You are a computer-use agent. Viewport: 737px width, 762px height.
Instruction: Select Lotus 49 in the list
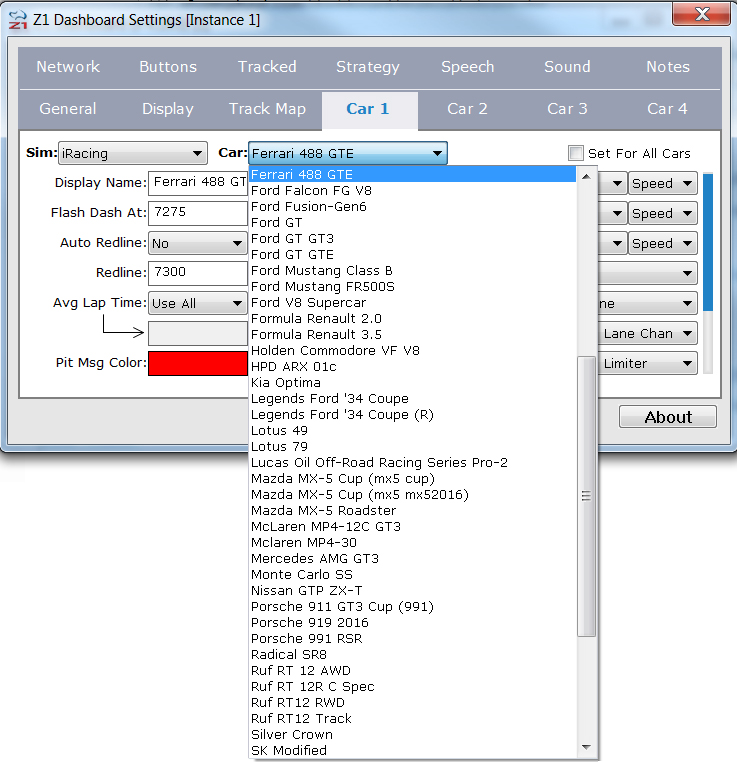(x=412, y=431)
